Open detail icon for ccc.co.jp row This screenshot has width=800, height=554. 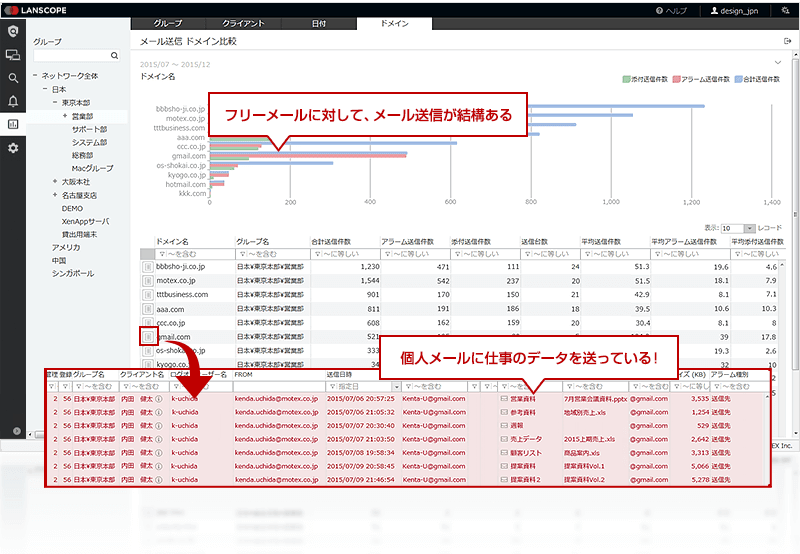tap(147, 323)
